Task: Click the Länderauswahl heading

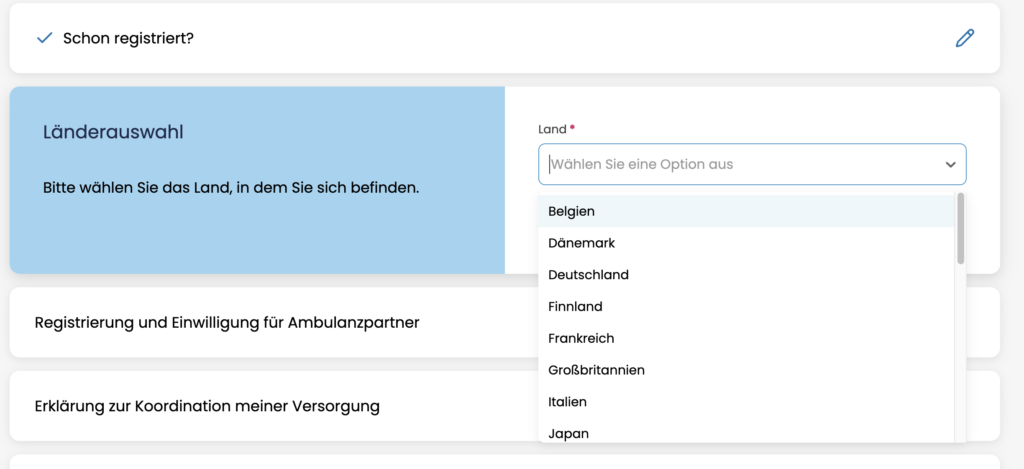Action: 113,132
